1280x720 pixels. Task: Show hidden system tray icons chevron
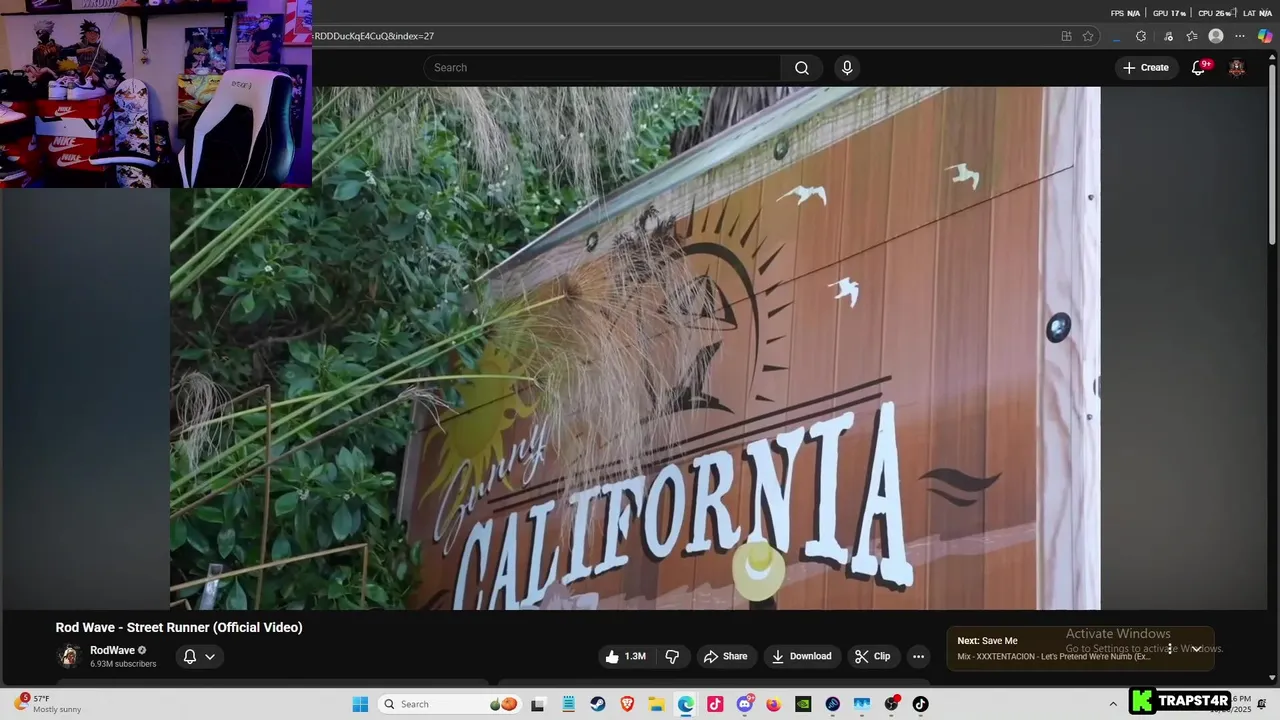pos(1113,704)
